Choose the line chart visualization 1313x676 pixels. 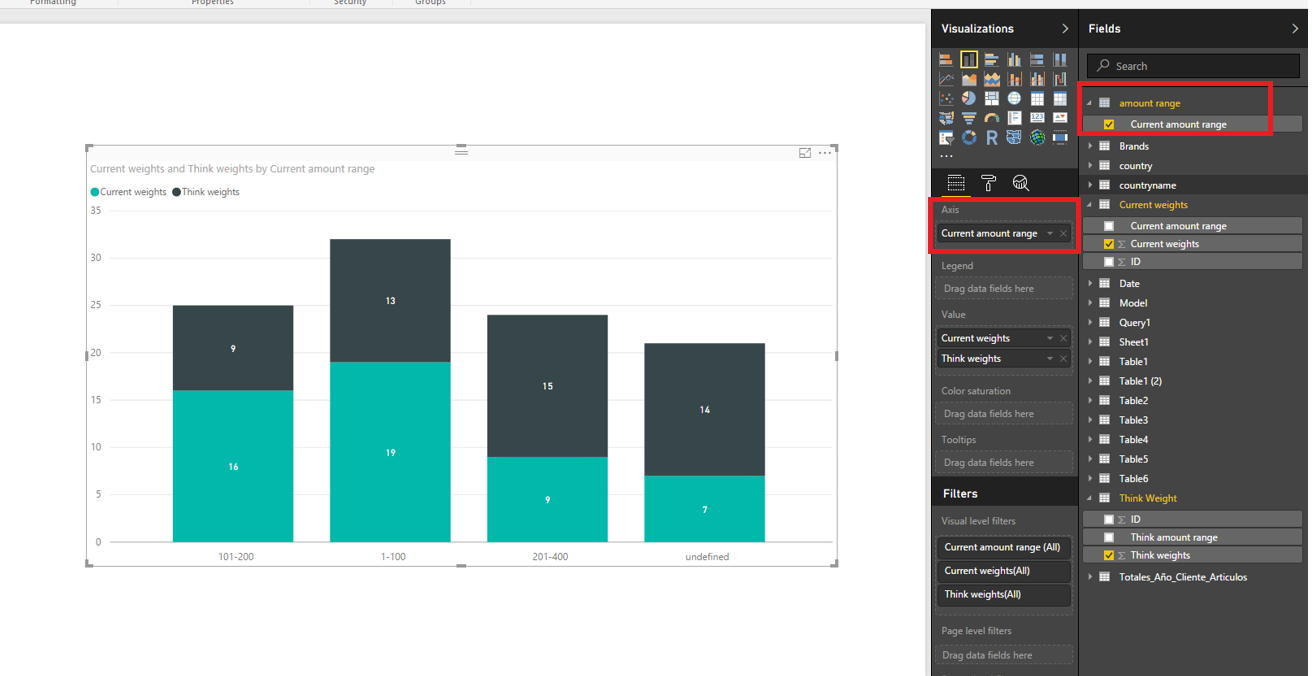click(x=946, y=79)
